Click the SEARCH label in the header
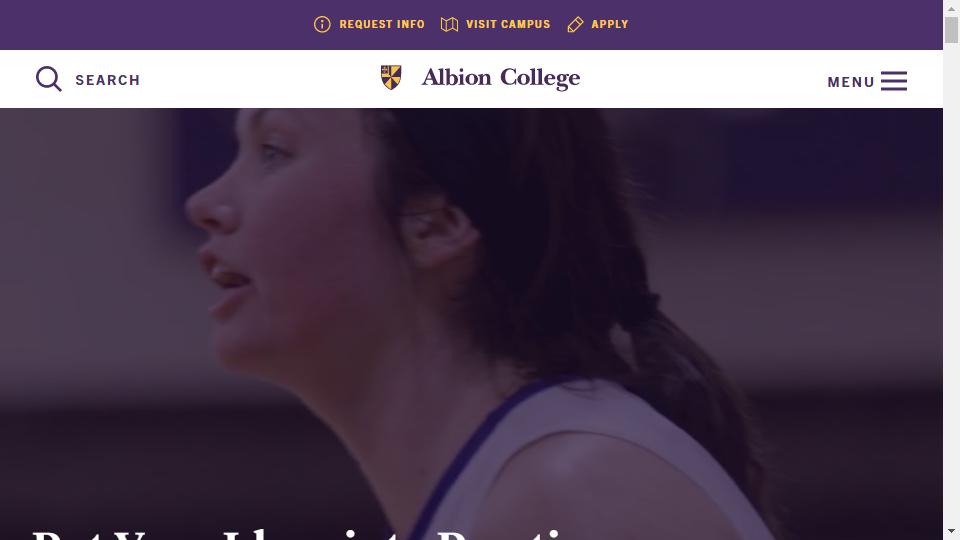The image size is (960, 540). tap(108, 80)
